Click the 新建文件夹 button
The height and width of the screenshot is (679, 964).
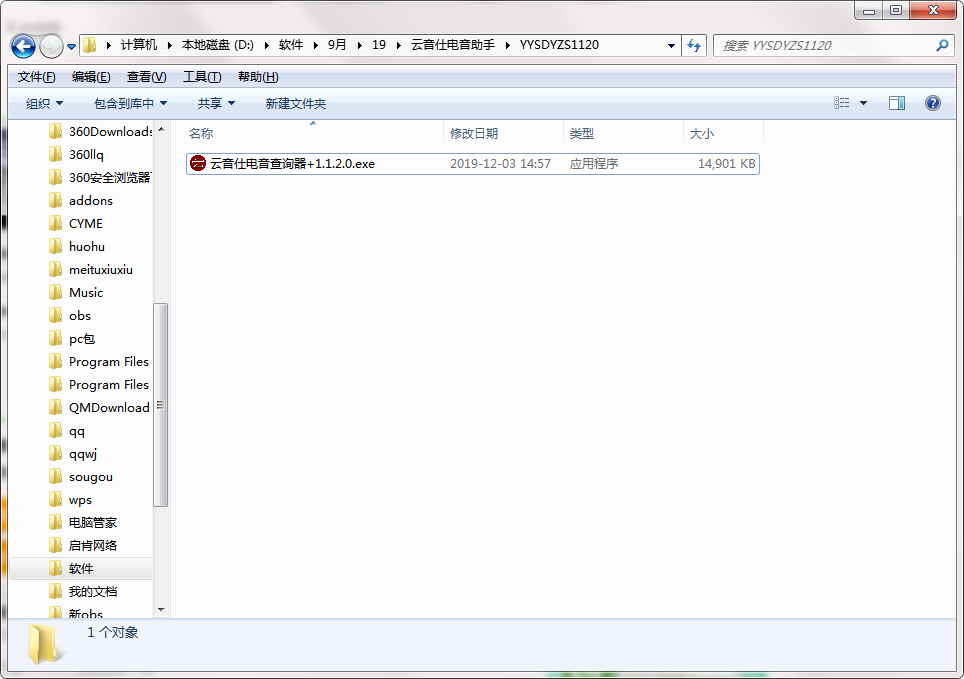(x=297, y=103)
